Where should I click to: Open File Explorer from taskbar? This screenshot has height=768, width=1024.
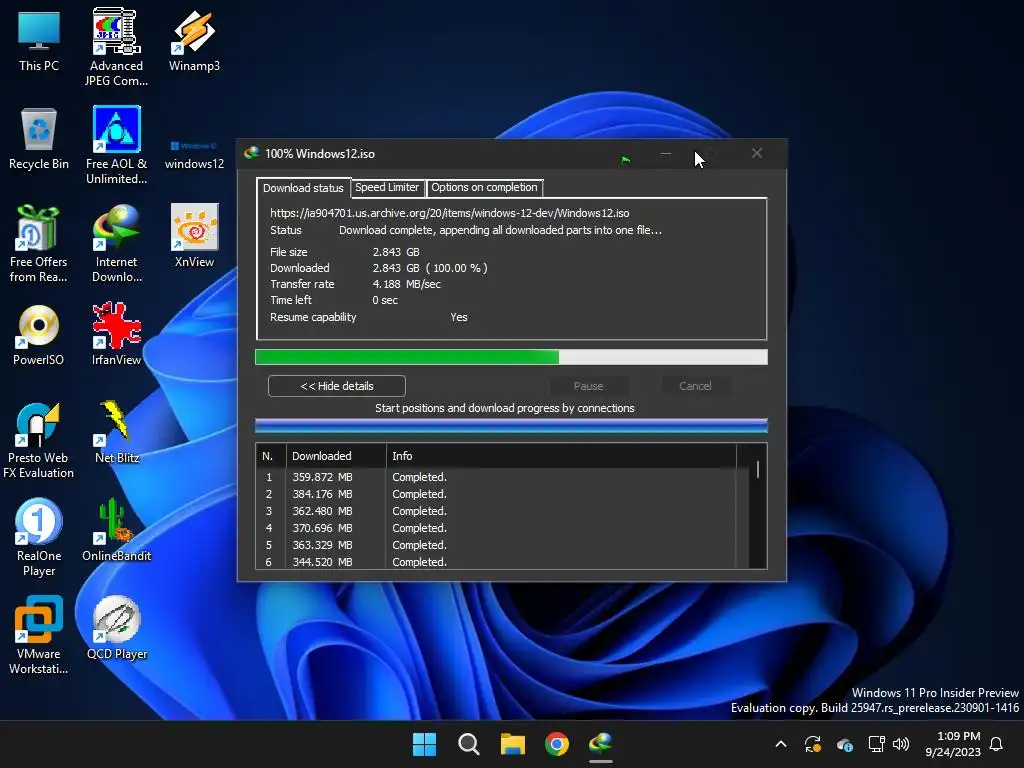513,744
